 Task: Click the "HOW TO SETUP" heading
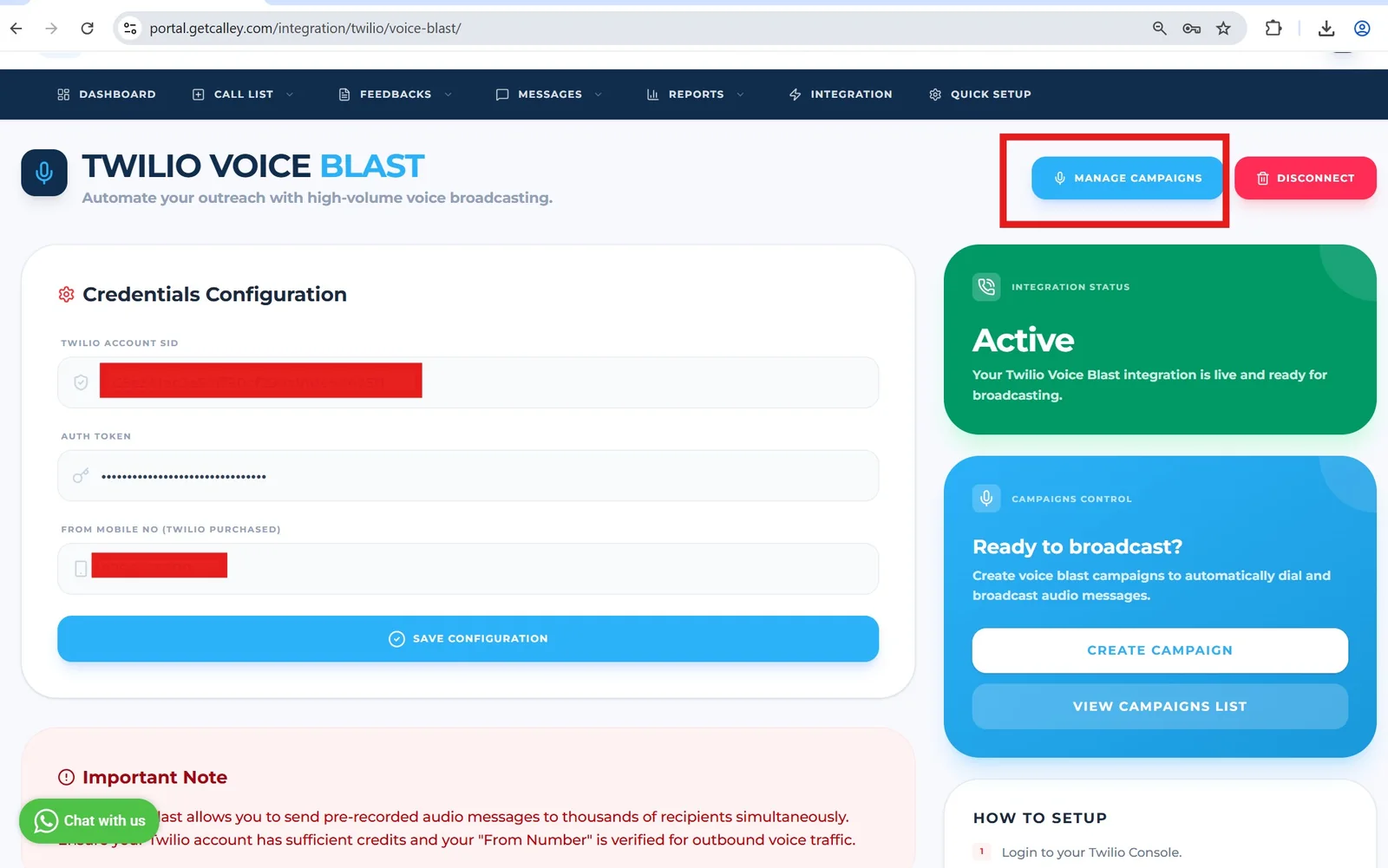click(1040, 818)
